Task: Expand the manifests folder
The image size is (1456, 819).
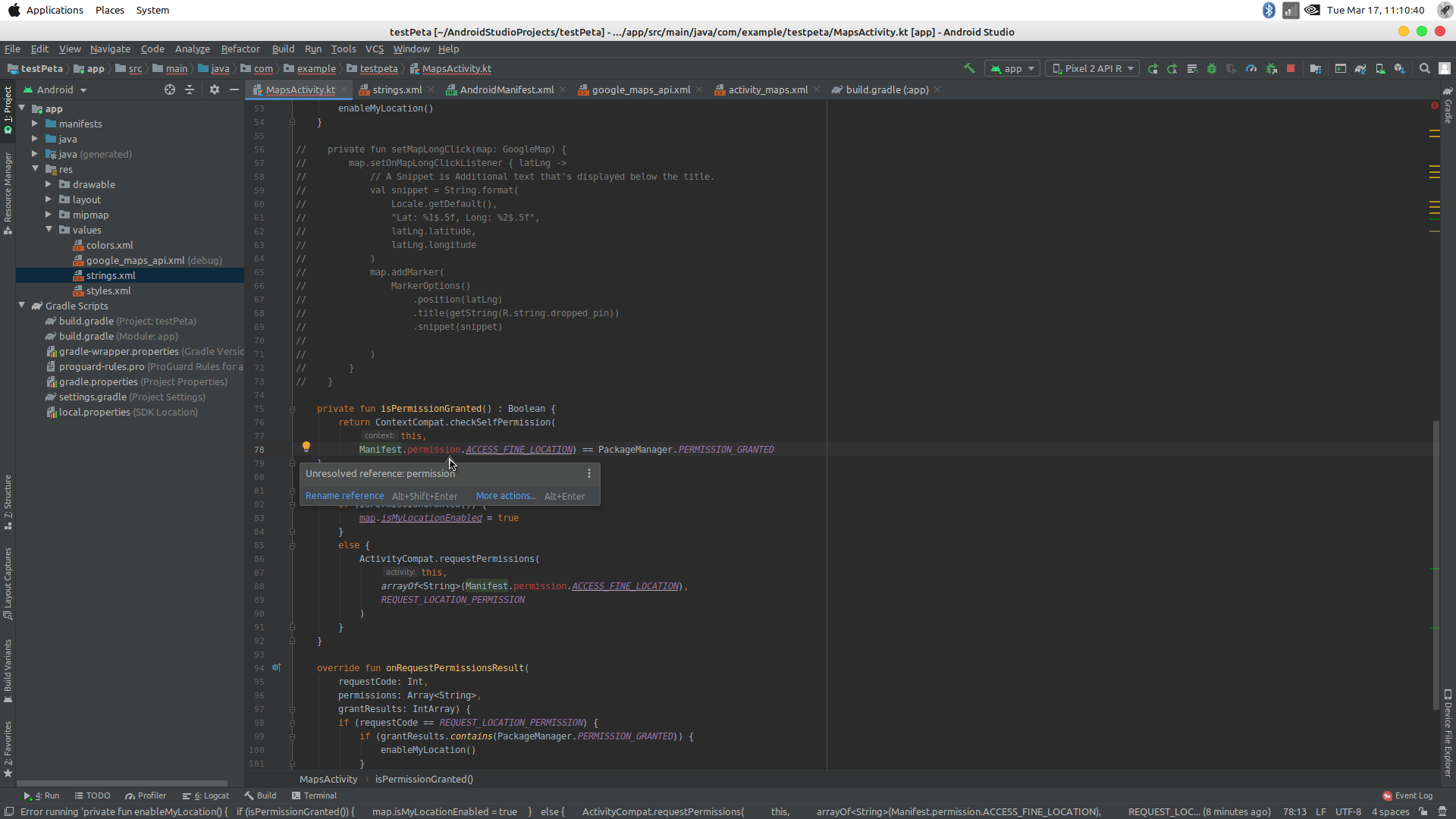Action: [x=34, y=123]
